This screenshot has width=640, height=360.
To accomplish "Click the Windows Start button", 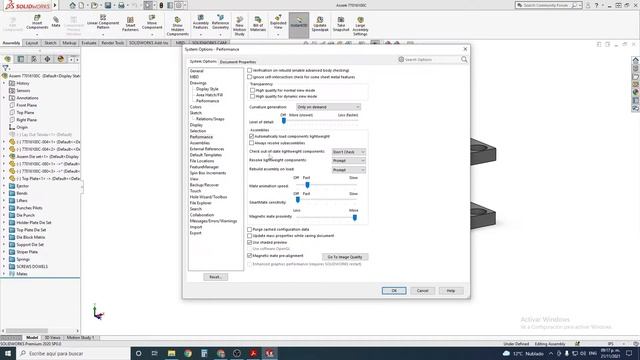I will click(8, 353).
